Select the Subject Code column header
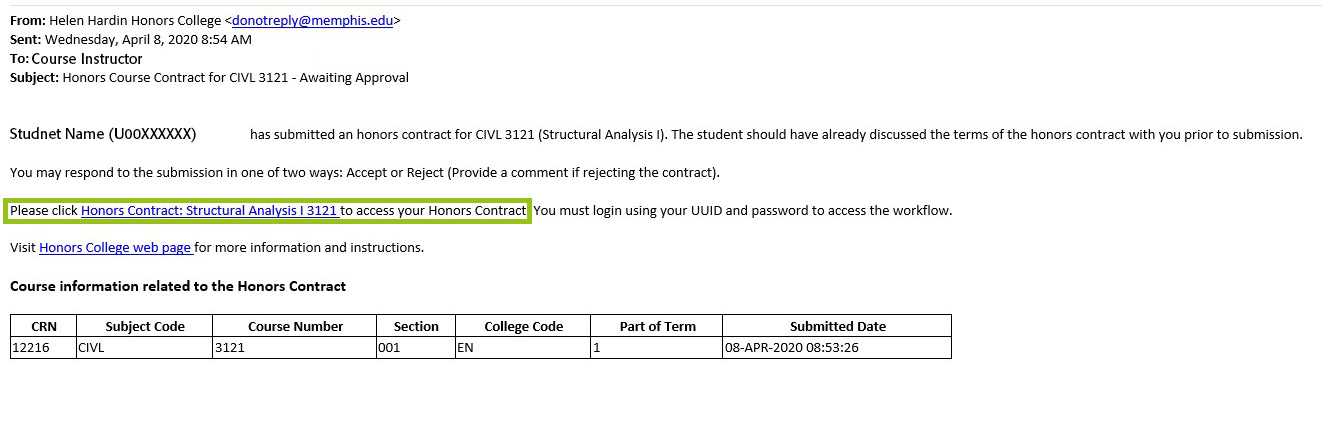 [144, 326]
